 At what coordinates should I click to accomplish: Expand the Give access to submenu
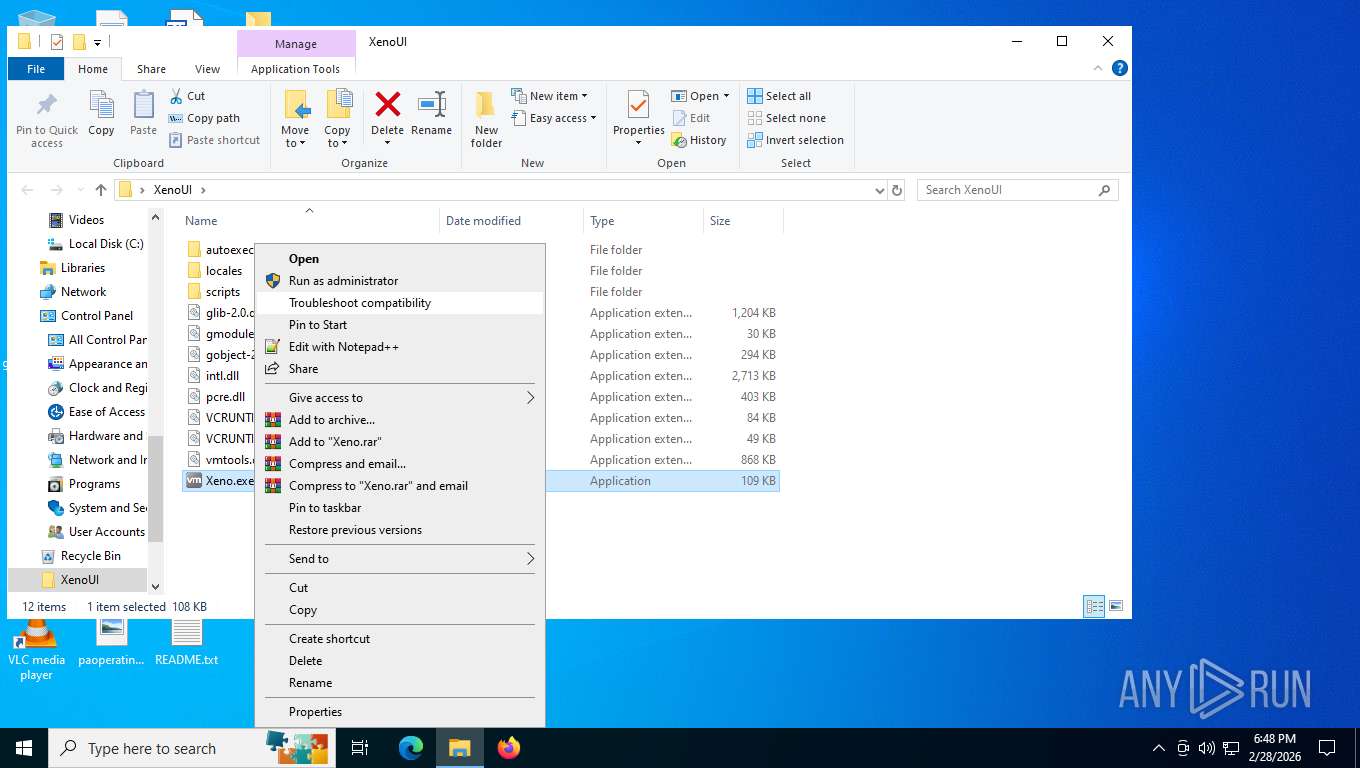click(x=530, y=398)
